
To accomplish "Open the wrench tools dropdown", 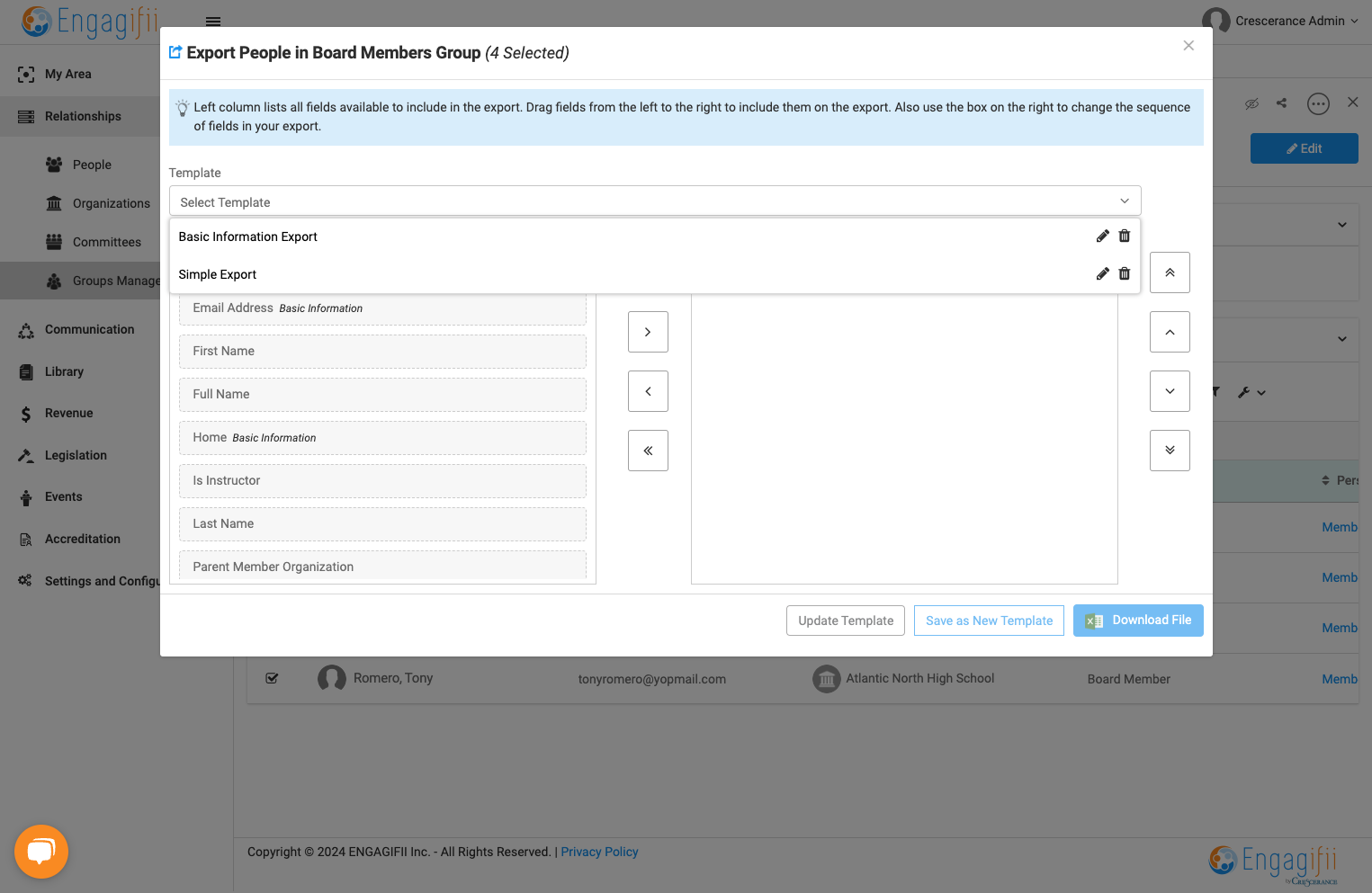I will (x=1251, y=392).
